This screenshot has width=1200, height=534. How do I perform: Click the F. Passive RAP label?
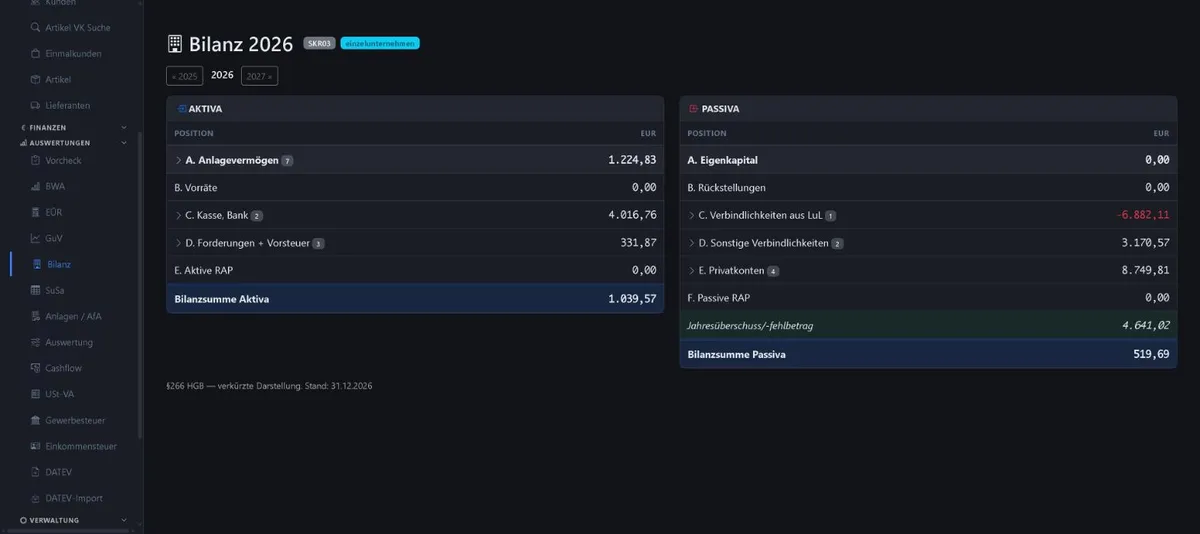pyautogui.click(x=719, y=297)
